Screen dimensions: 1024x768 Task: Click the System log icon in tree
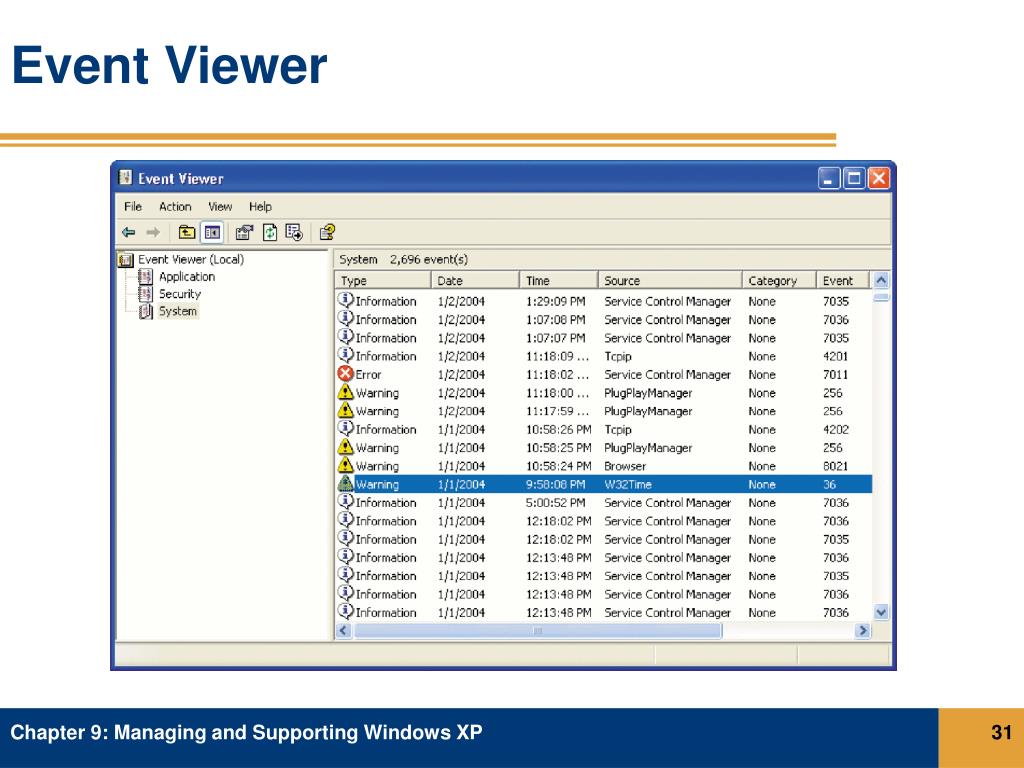(146, 312)
